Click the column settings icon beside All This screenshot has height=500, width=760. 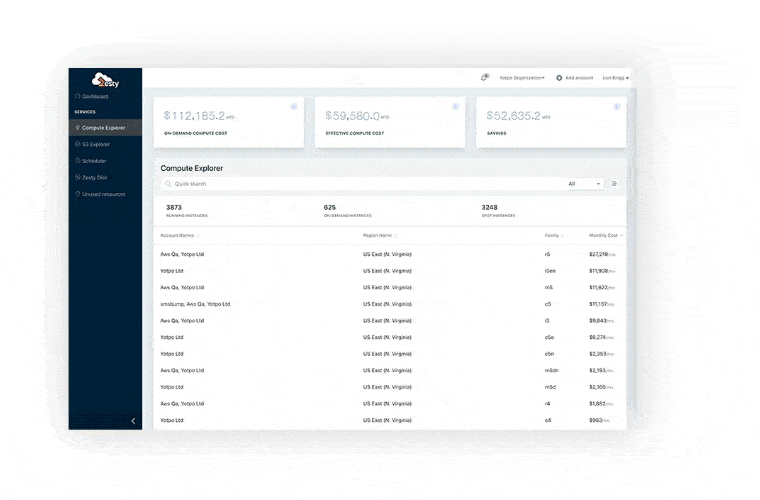(614, 184)
